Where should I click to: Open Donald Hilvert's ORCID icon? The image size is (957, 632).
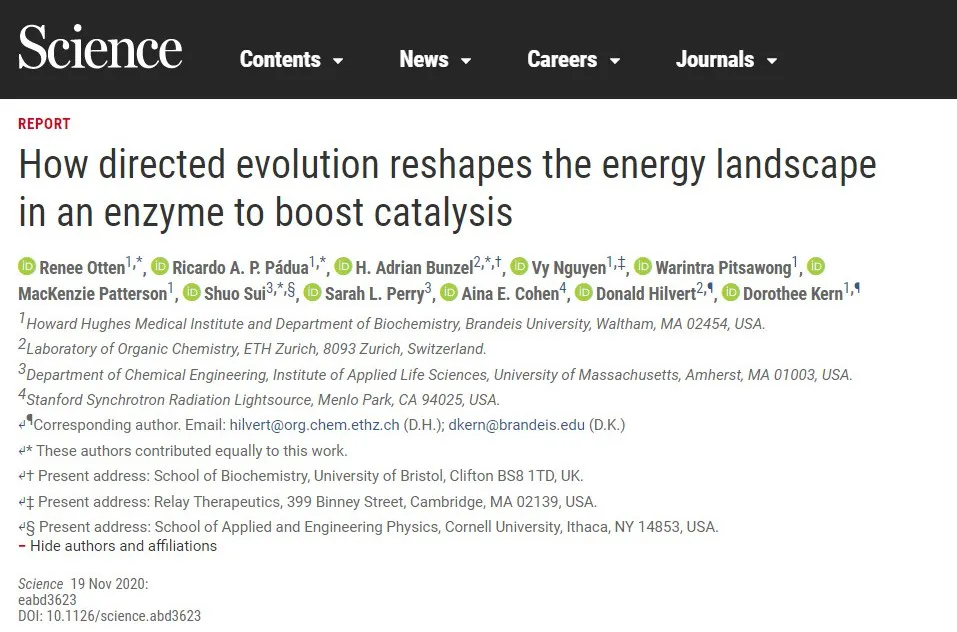pyautogui.click(x=584, y=292)
